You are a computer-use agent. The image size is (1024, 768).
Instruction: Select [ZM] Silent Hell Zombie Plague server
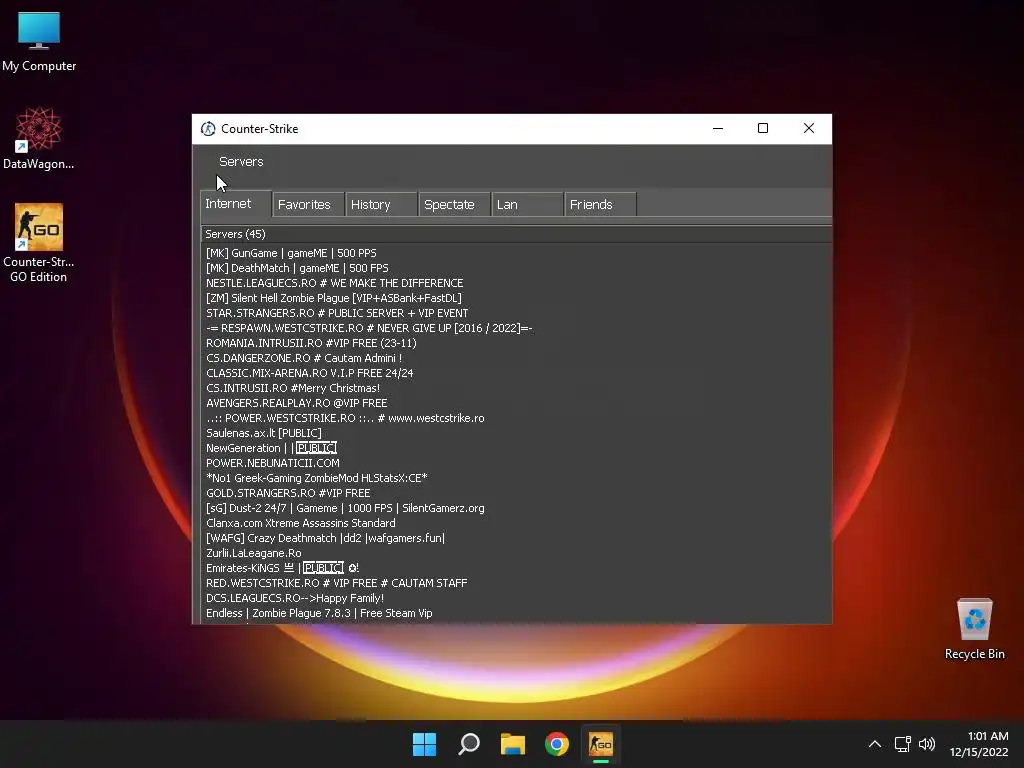(x=516, y=298)
